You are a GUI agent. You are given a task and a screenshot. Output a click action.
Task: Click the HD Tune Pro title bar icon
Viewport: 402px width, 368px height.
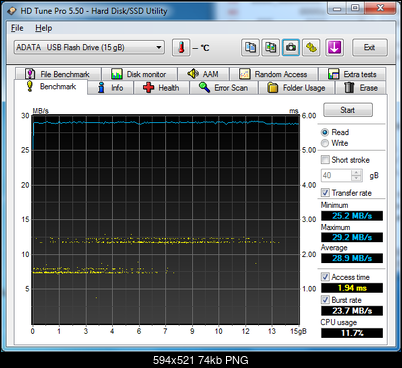click(x=12, y=11)
